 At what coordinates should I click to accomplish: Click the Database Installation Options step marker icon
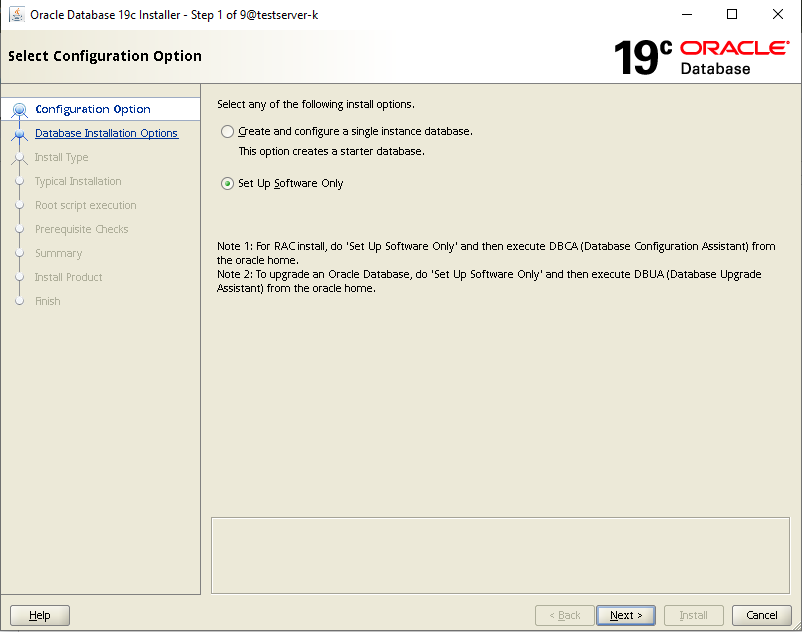[19, 134]
